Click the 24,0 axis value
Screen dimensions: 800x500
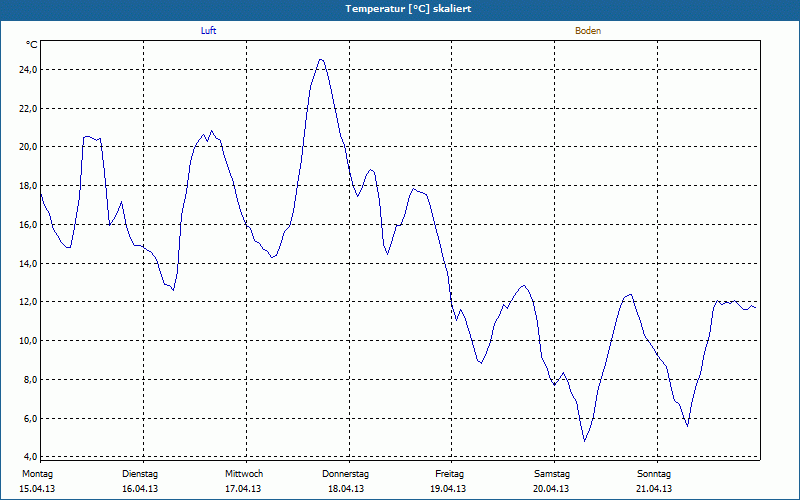pos(28,69)
